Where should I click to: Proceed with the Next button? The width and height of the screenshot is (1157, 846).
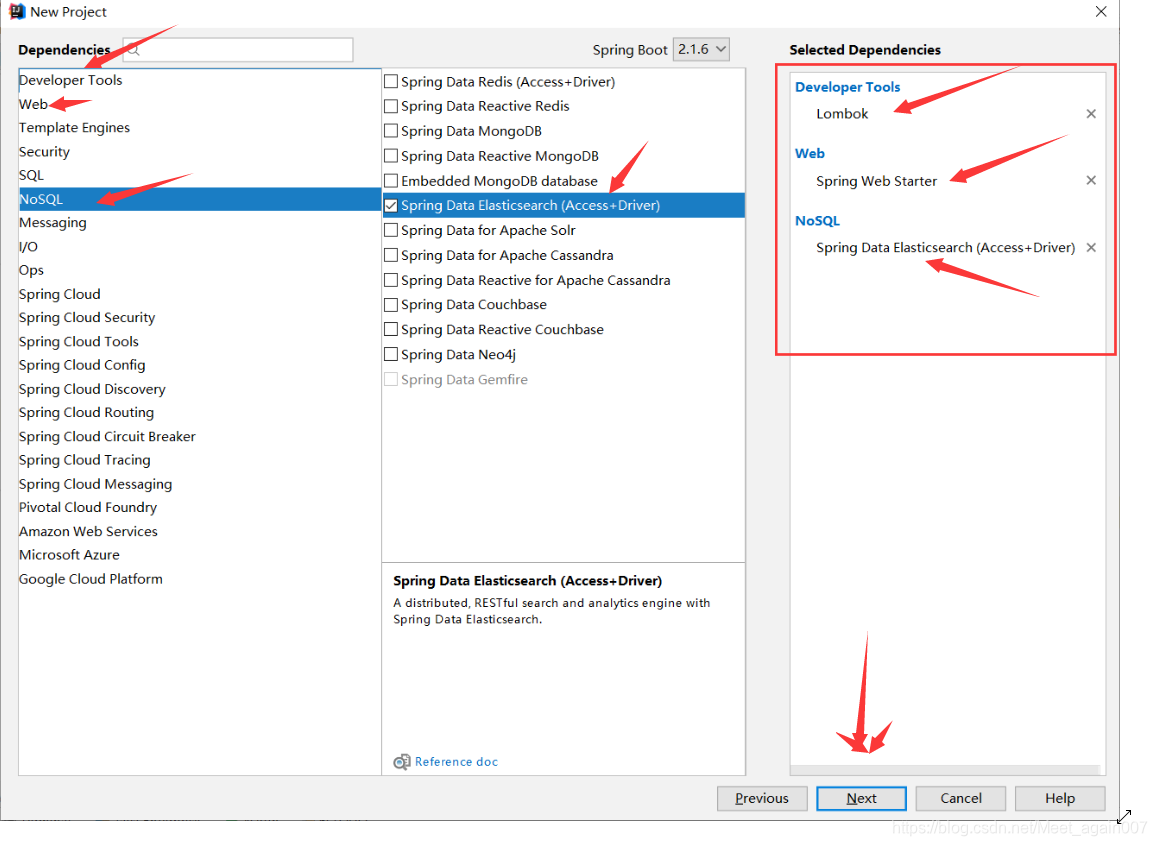click(x=861, y=798)
